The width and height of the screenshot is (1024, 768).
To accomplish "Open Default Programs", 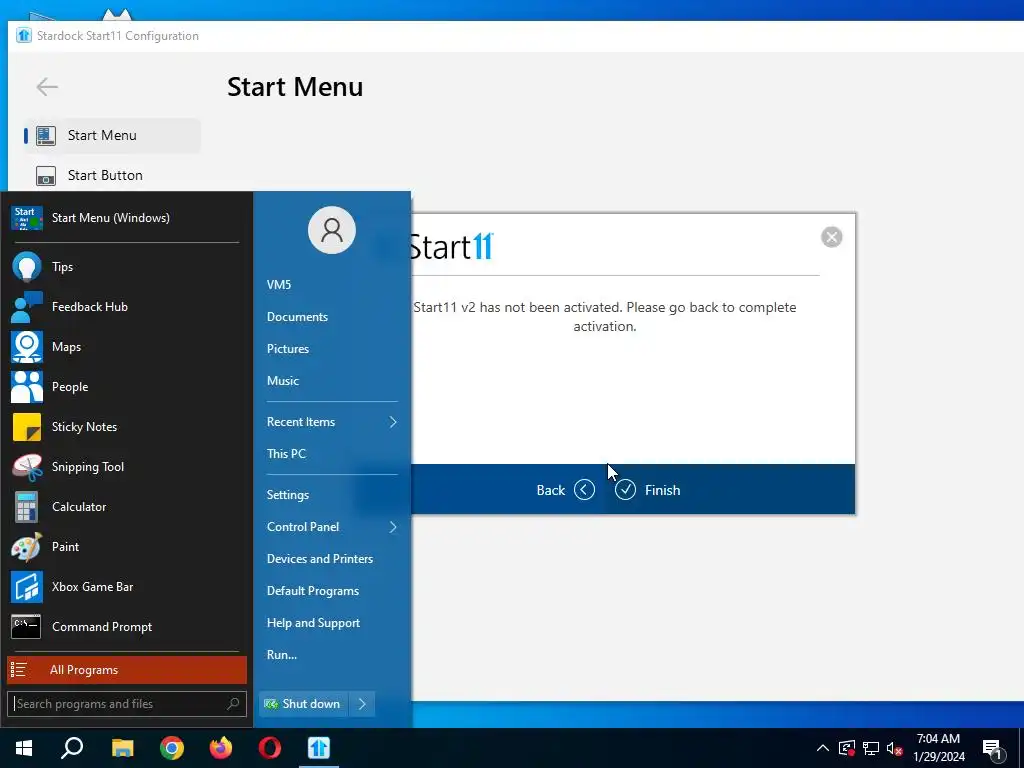I will pyautogui.click(x=313, y=591).
